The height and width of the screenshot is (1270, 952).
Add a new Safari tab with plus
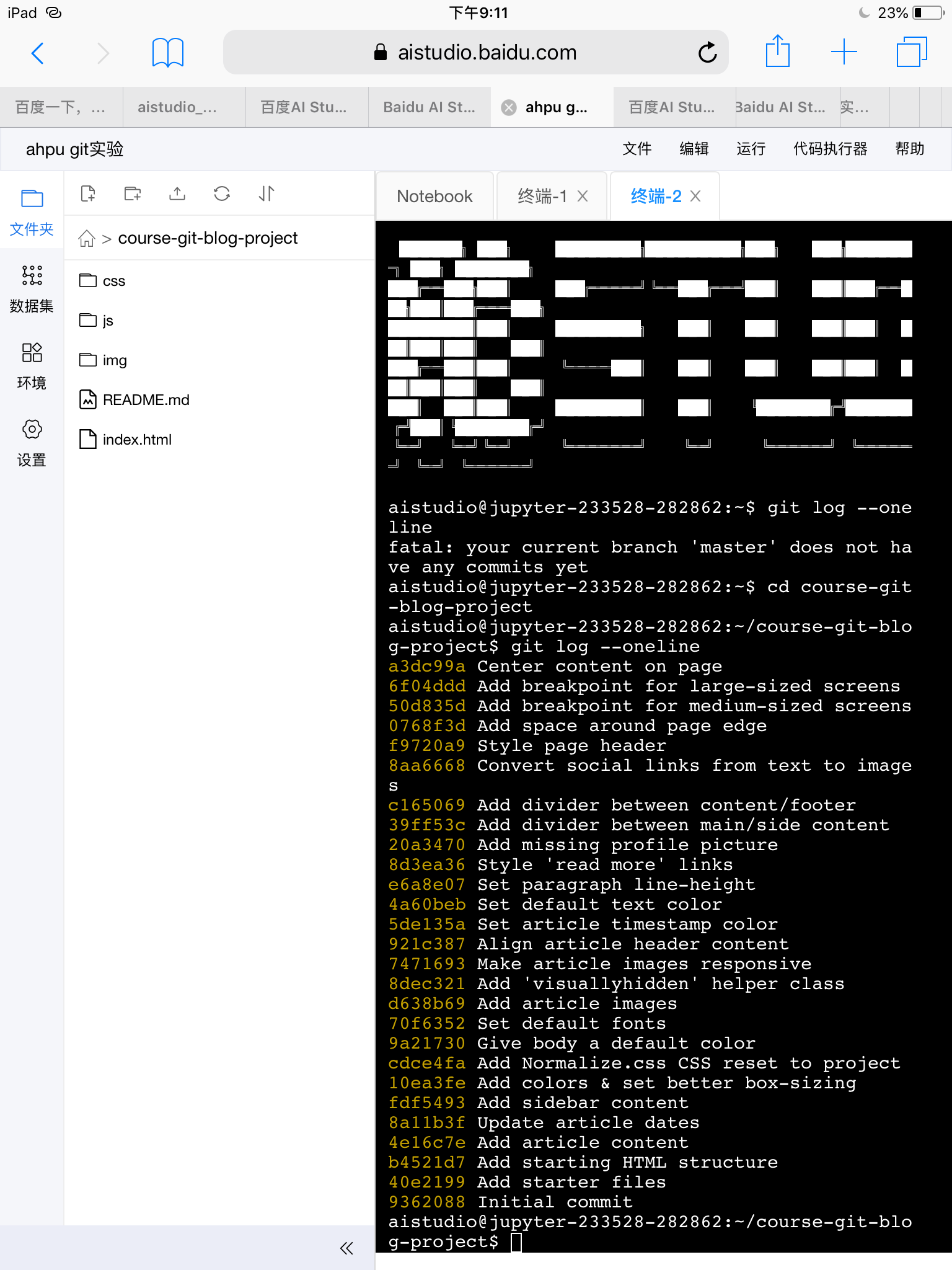[x=844, y=52]
